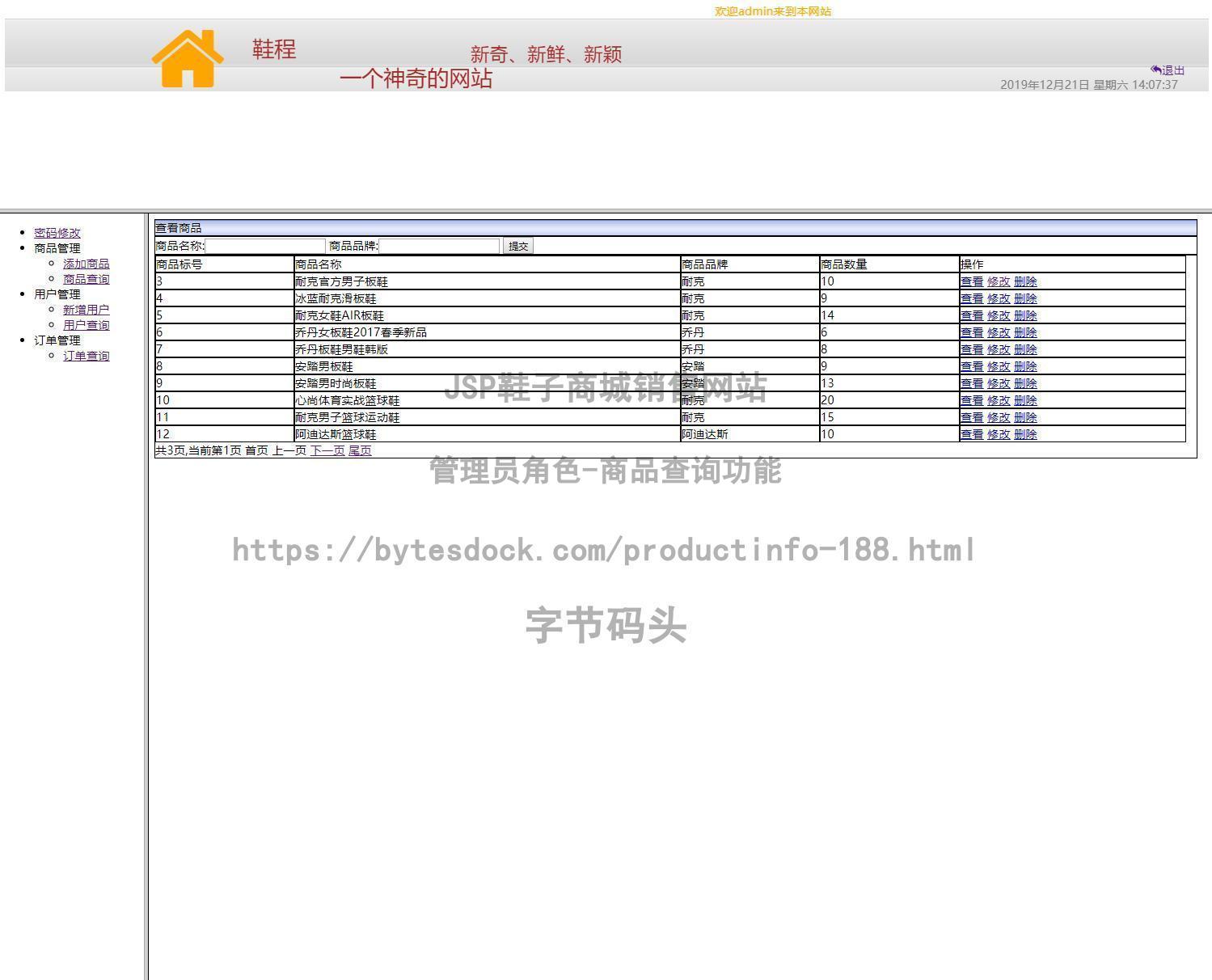Click 查看 for 乔丹女板鞋2017春季新品 row

[972, 332]
